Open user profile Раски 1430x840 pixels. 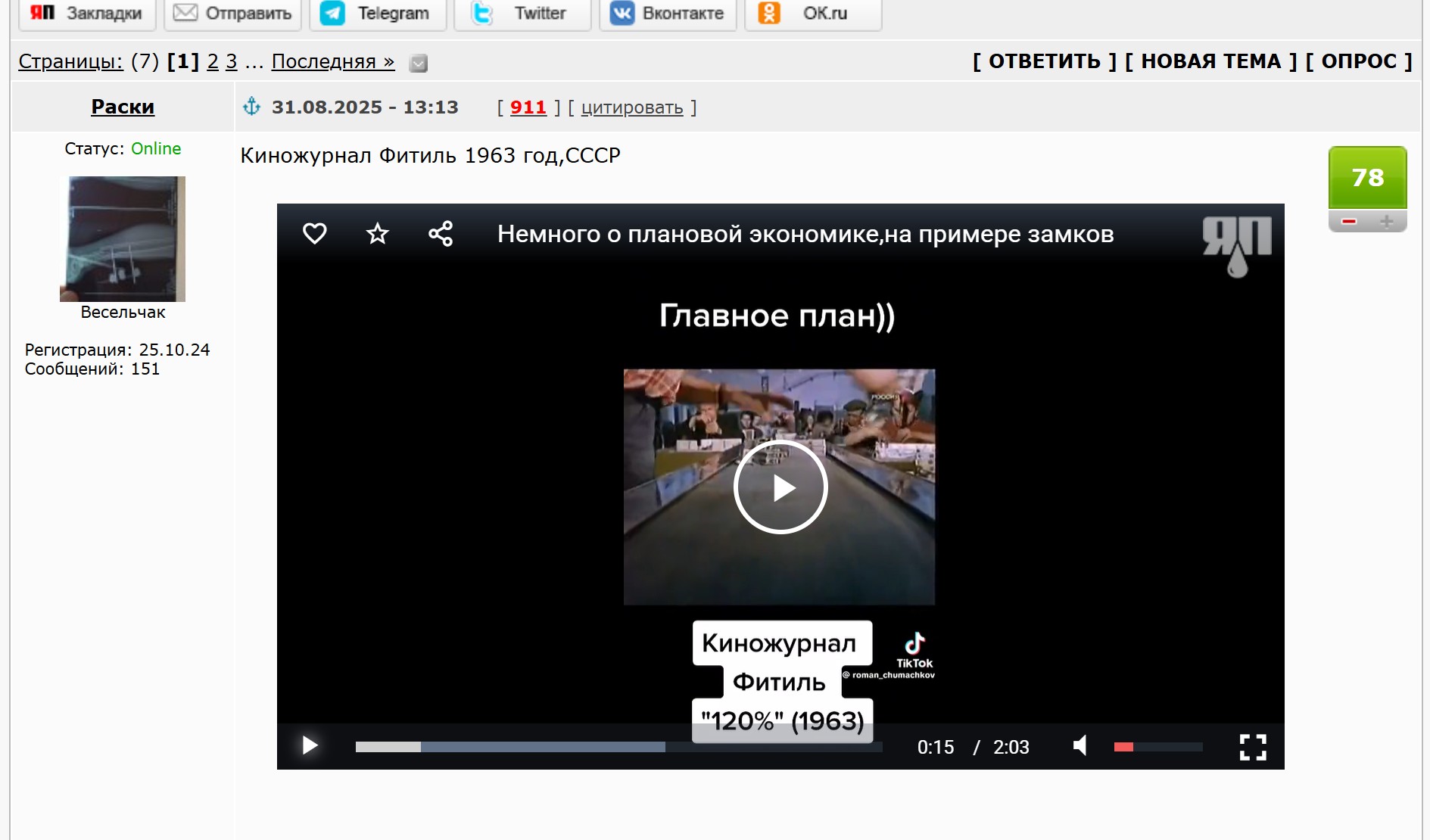123,107
